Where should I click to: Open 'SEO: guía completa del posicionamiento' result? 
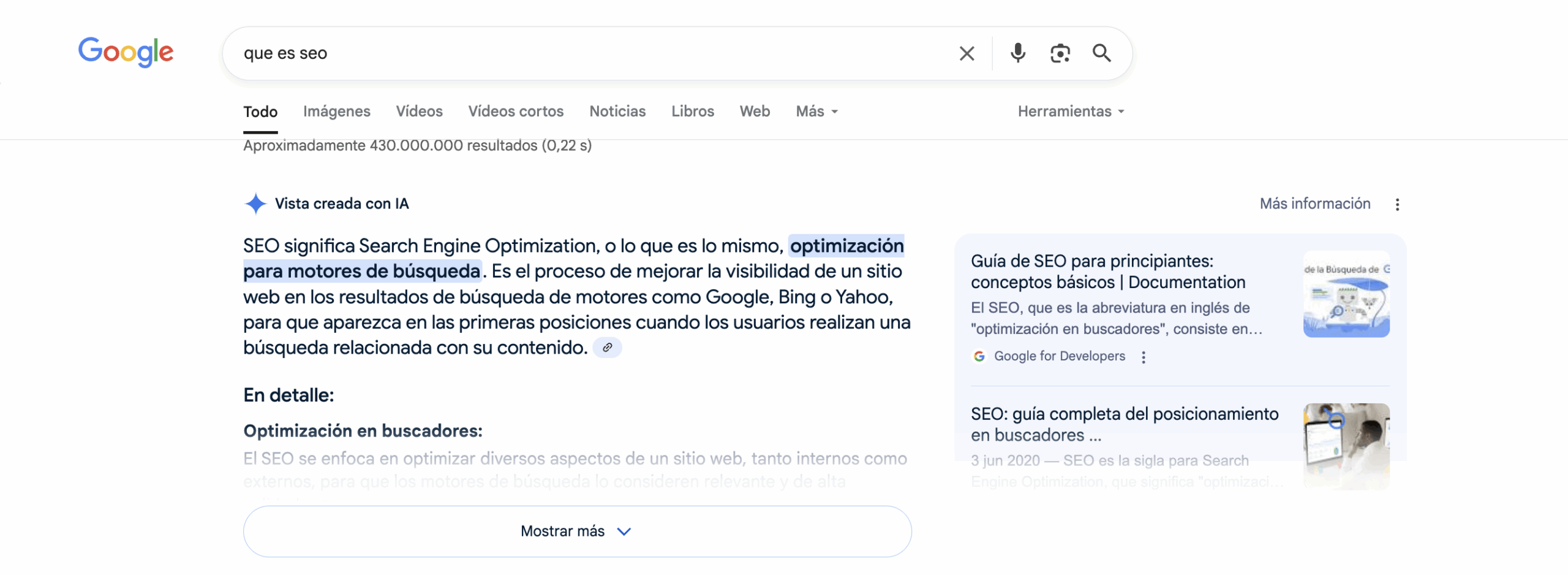(1125, 424)
